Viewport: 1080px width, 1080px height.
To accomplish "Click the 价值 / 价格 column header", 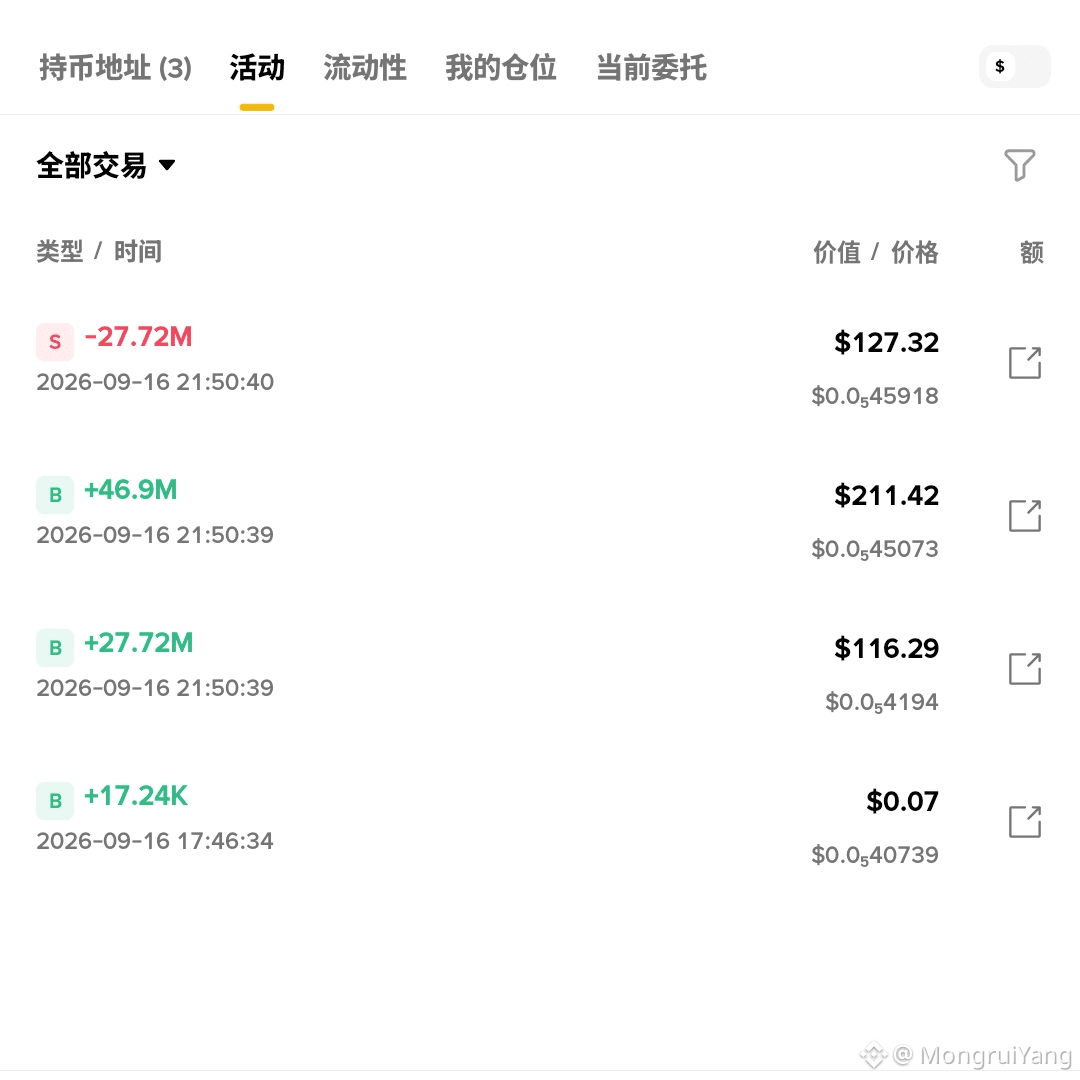I will click(875, 252).
